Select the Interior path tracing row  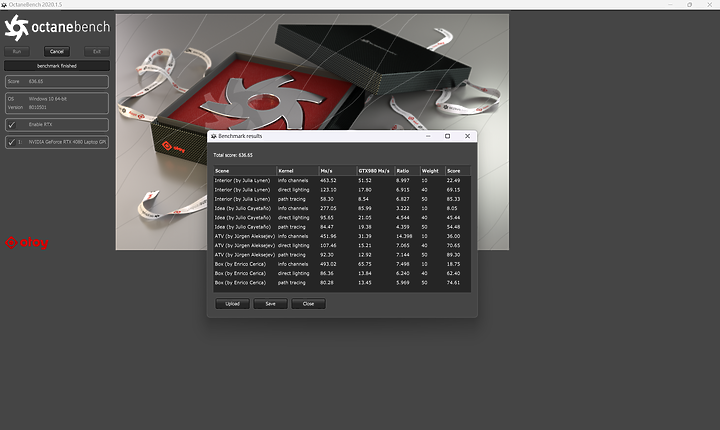(x=342, y=199)
